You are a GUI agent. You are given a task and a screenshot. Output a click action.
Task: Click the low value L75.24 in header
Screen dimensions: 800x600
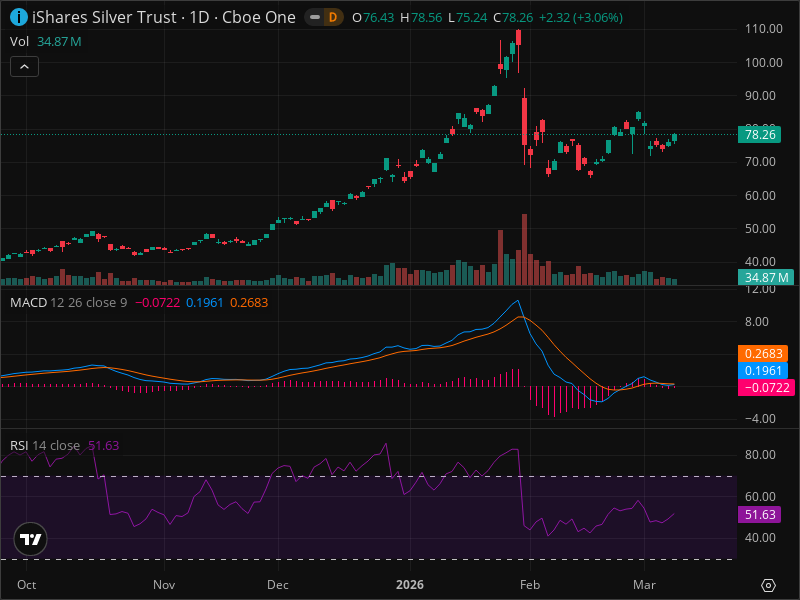[x=468, y=18]
